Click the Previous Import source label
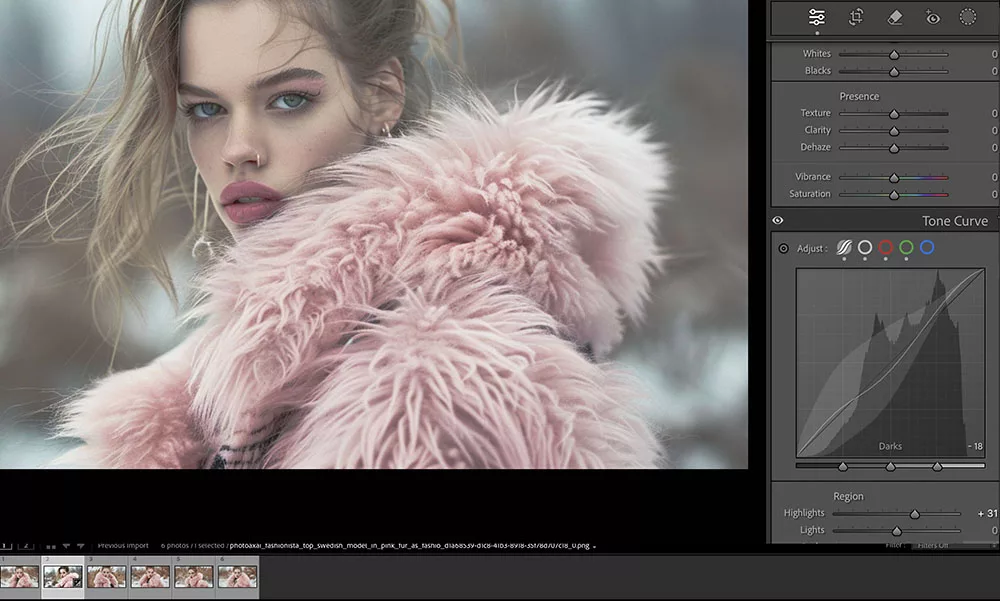Viewport: 1000px width, 601px height. [x=122, y=546]
